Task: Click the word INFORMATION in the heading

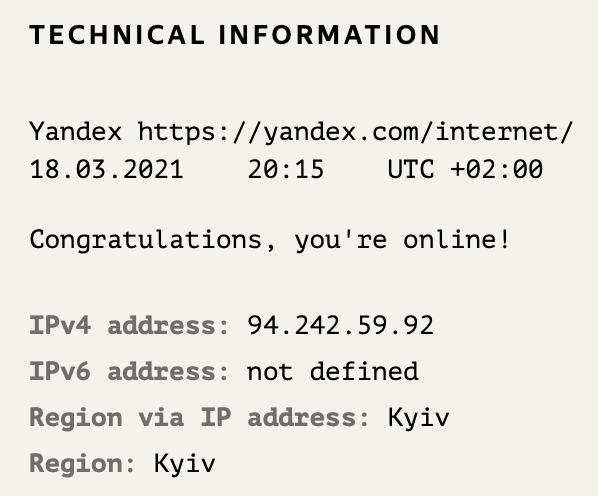Action: pos(330,35)
